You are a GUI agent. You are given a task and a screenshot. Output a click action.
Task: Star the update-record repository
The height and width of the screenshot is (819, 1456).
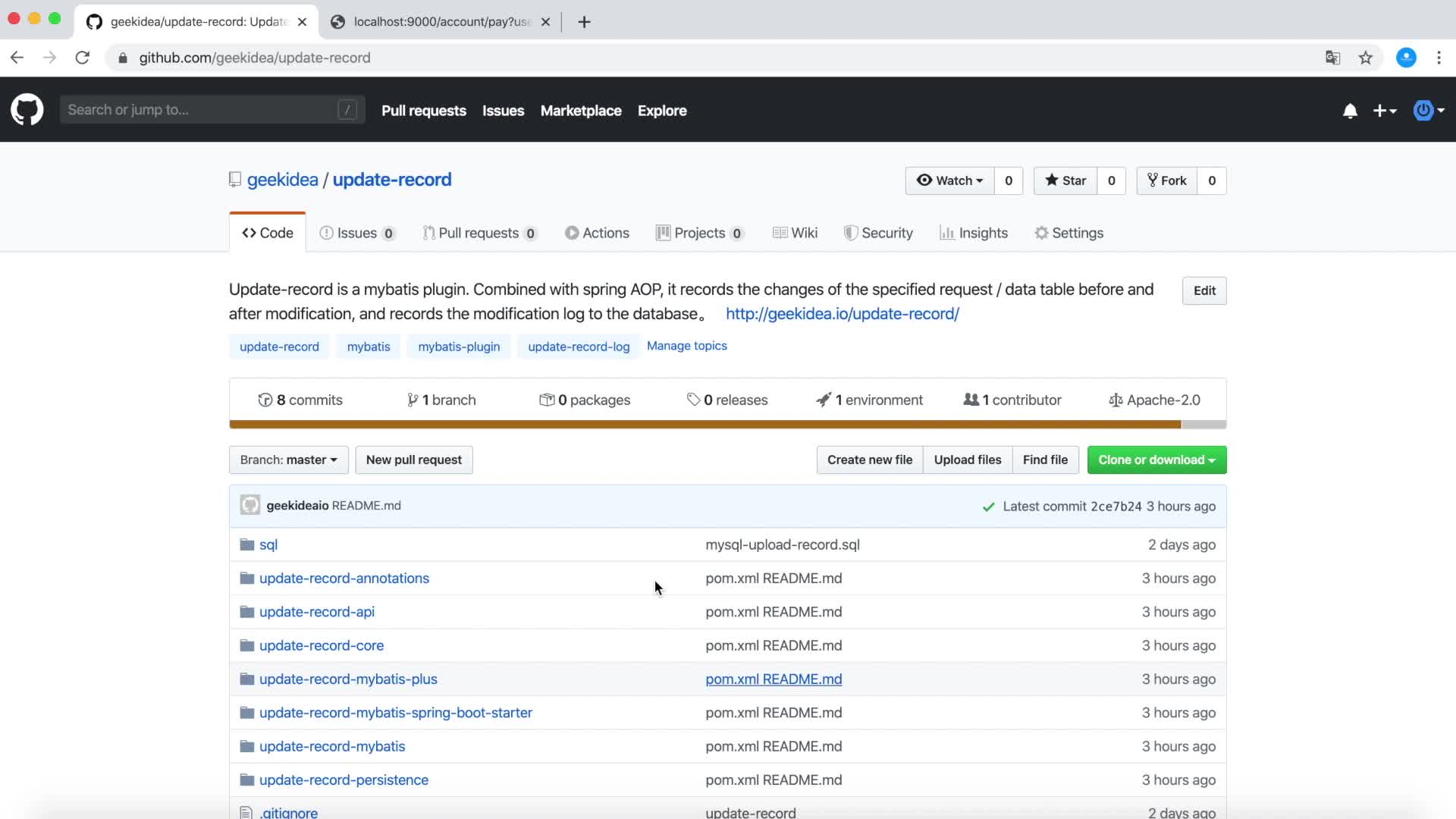(1065, 180)
